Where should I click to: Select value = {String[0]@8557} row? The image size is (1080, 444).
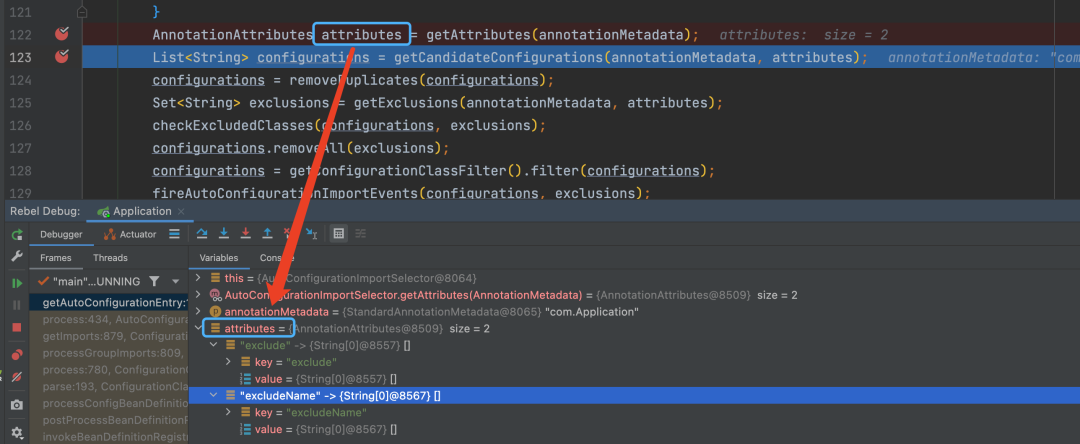pos(634,379)
